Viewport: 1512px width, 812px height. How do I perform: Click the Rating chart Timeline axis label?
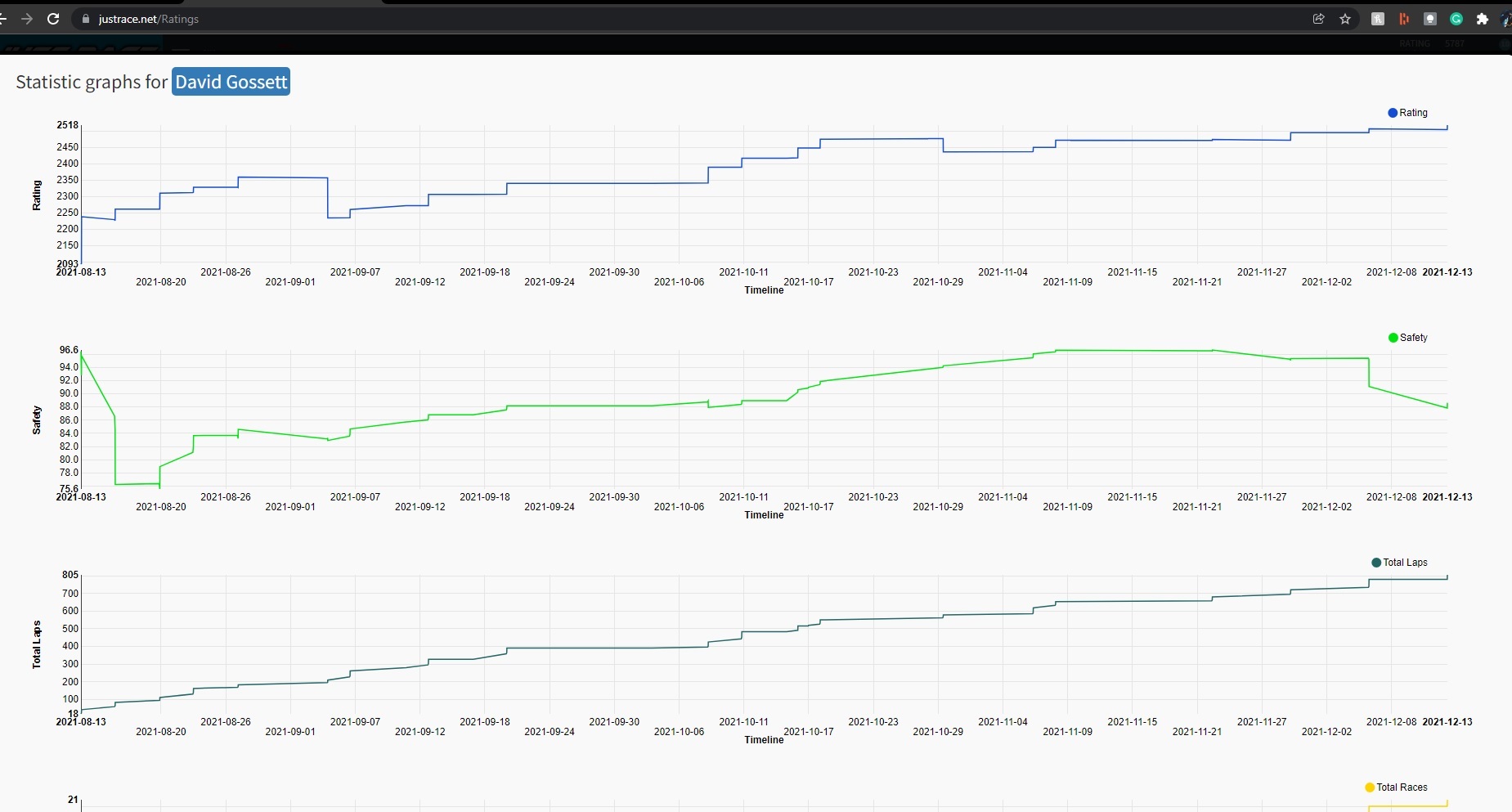tap(764, 290)
